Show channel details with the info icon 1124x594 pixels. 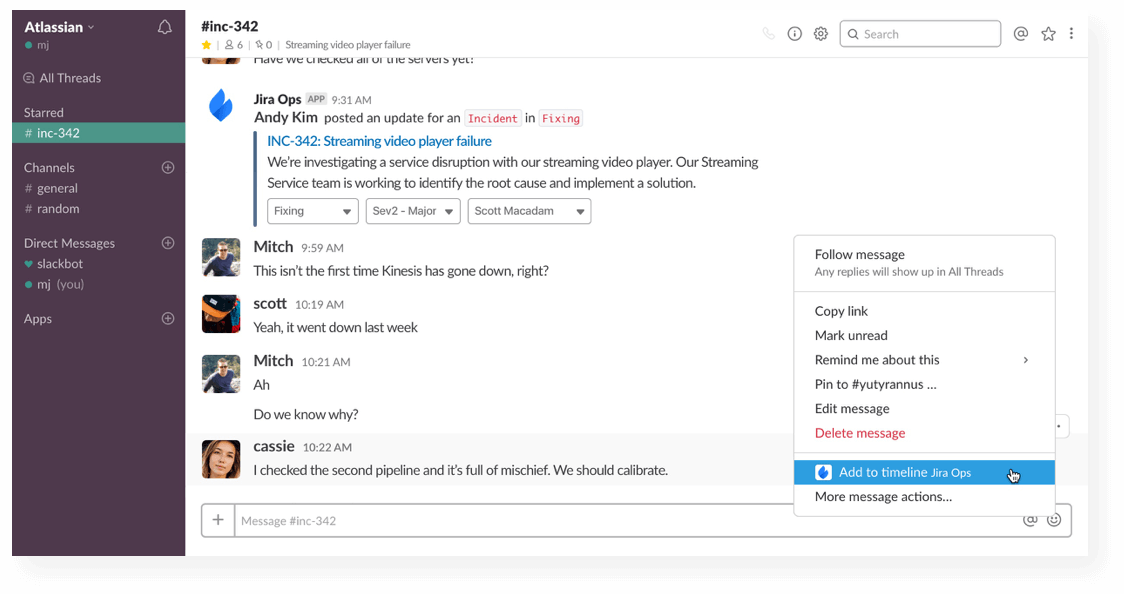794,33
